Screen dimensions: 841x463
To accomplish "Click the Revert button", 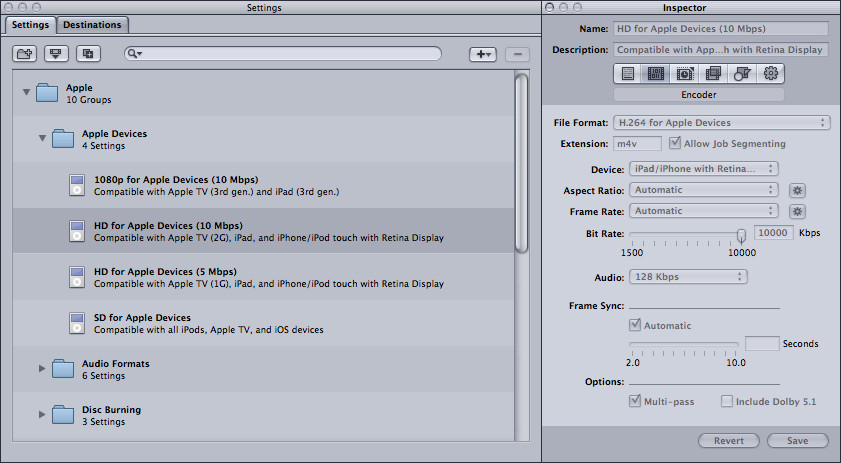I will 728,440.
